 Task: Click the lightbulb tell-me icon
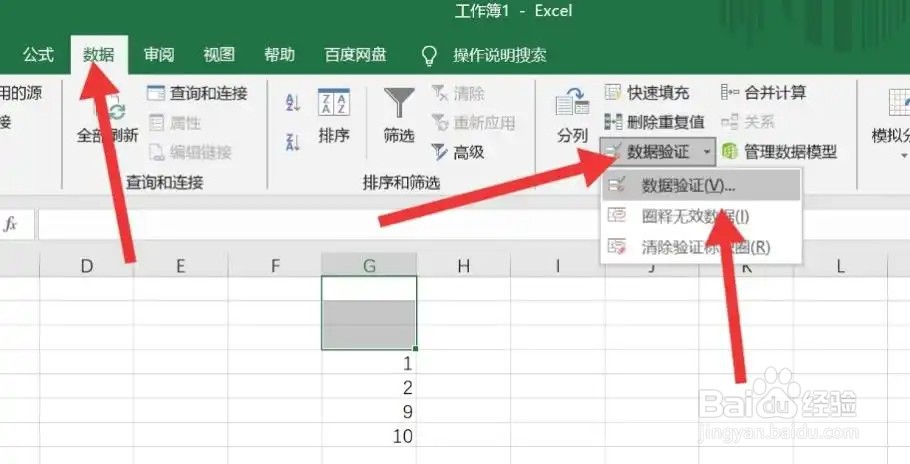[429, 56]
